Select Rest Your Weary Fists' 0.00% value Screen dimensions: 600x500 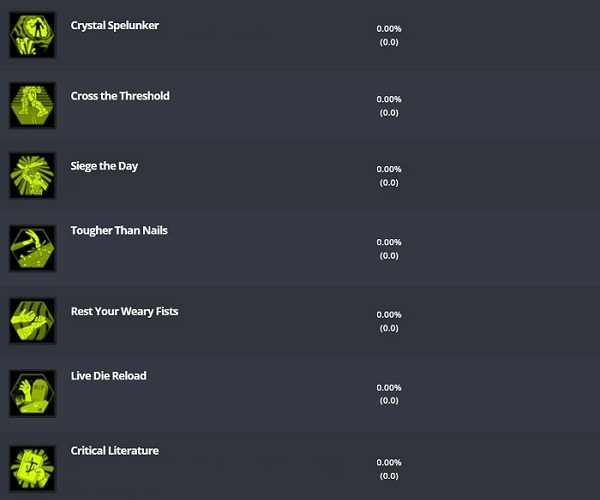[389, 315]
